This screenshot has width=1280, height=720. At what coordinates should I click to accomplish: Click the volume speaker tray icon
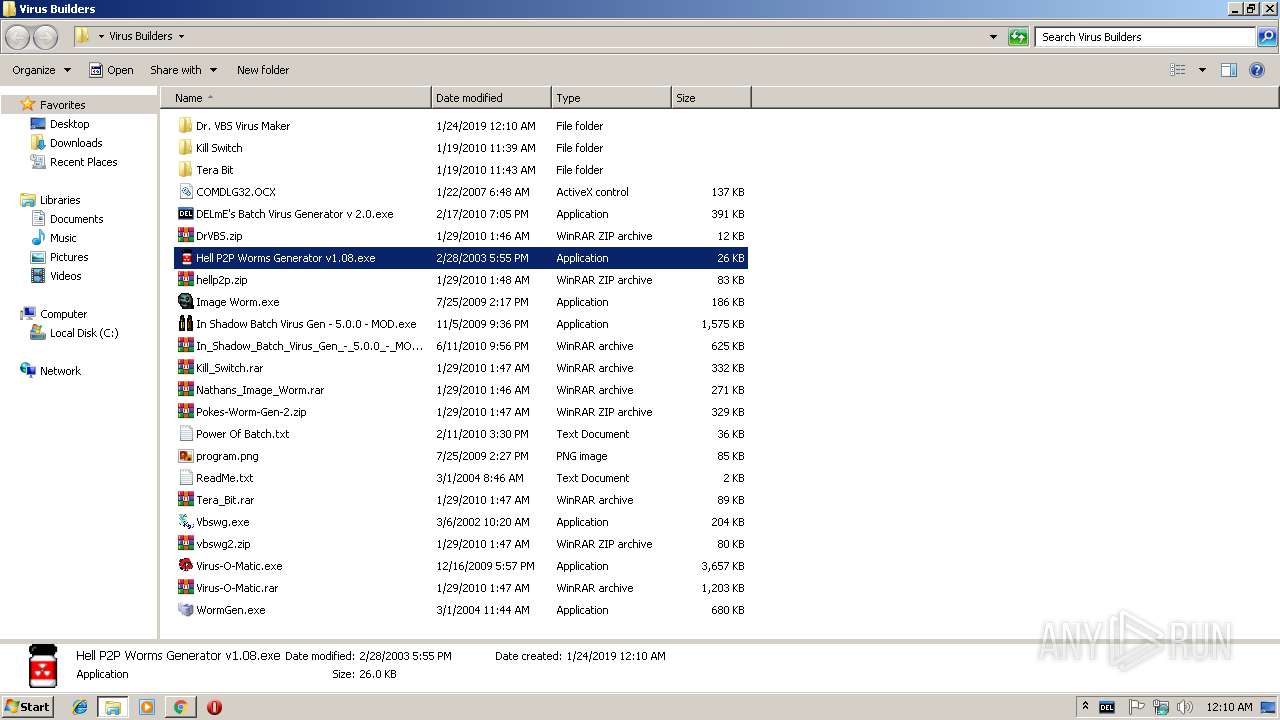pos(1185,707)
